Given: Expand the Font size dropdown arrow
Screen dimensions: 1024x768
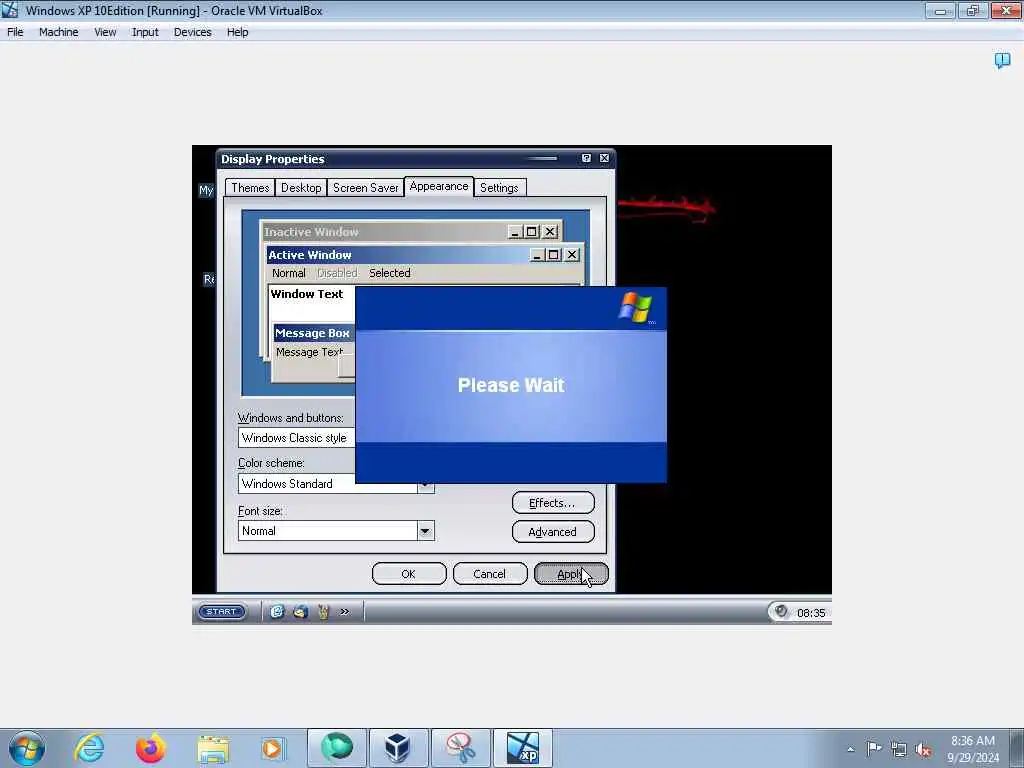Looking at the screenshot, I should (x=425, y=531).
